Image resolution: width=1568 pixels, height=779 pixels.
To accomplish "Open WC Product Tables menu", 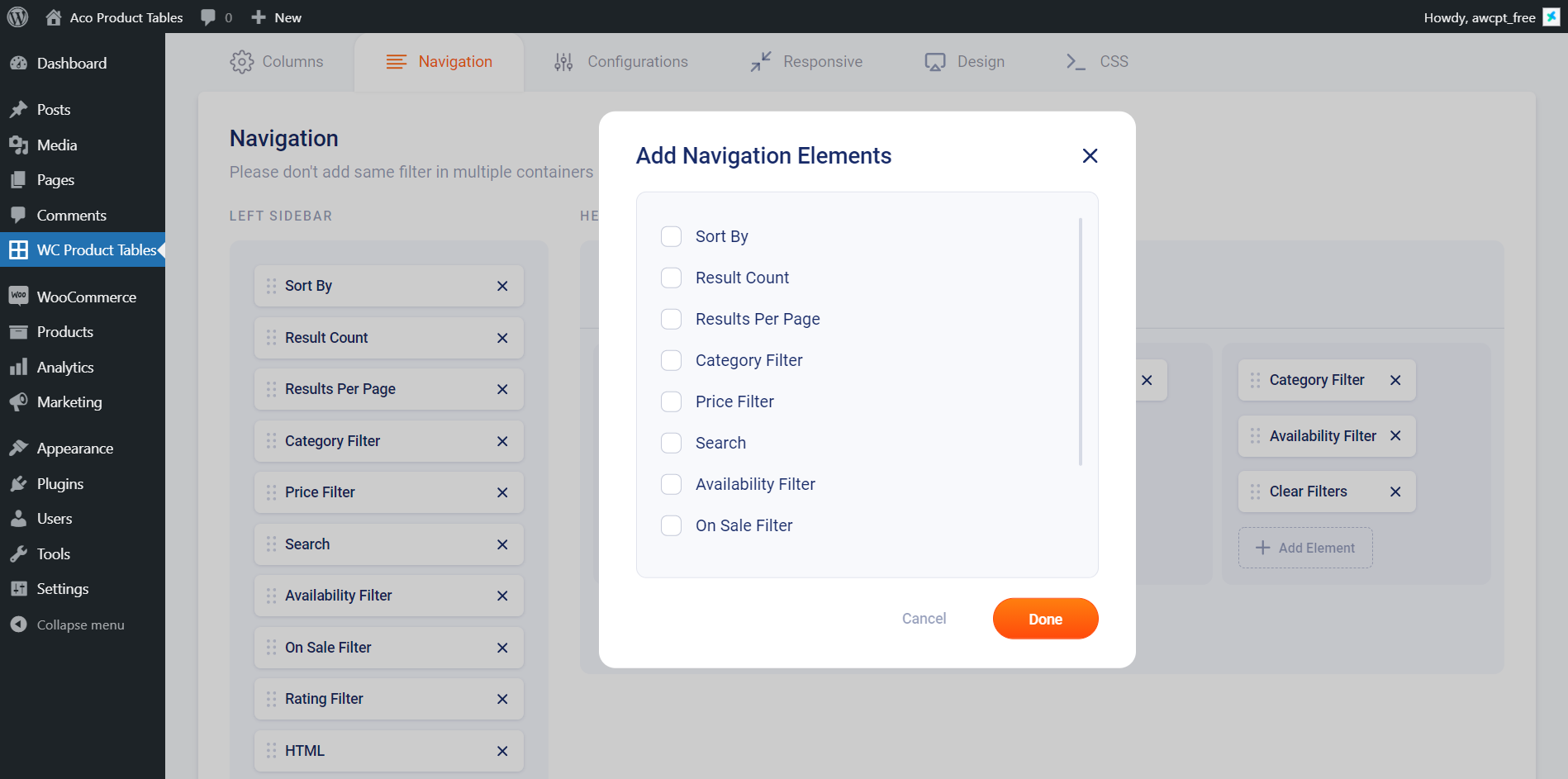I will pos(83,249).
